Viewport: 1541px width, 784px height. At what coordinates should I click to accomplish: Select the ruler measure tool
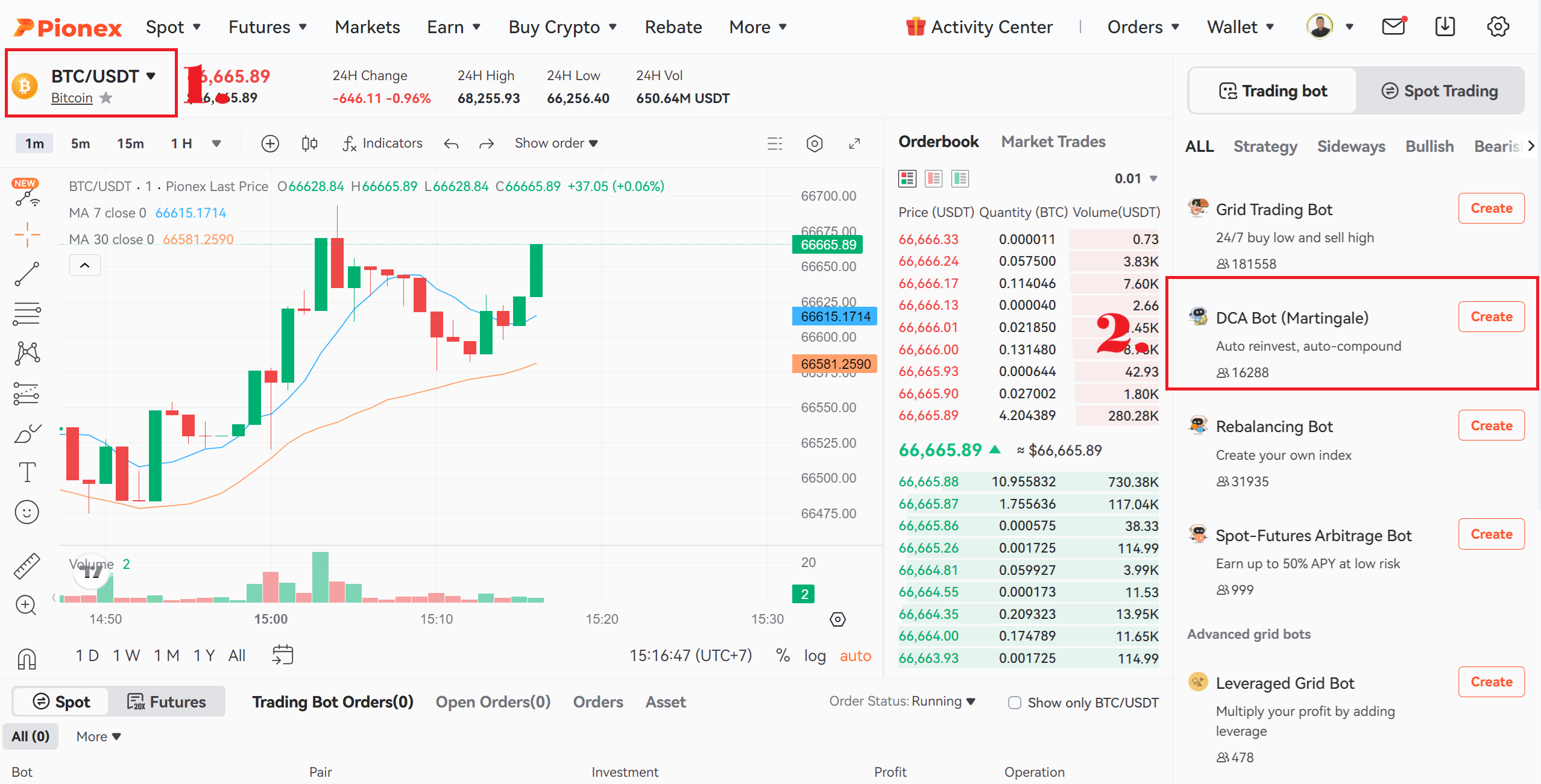[27, 566]
